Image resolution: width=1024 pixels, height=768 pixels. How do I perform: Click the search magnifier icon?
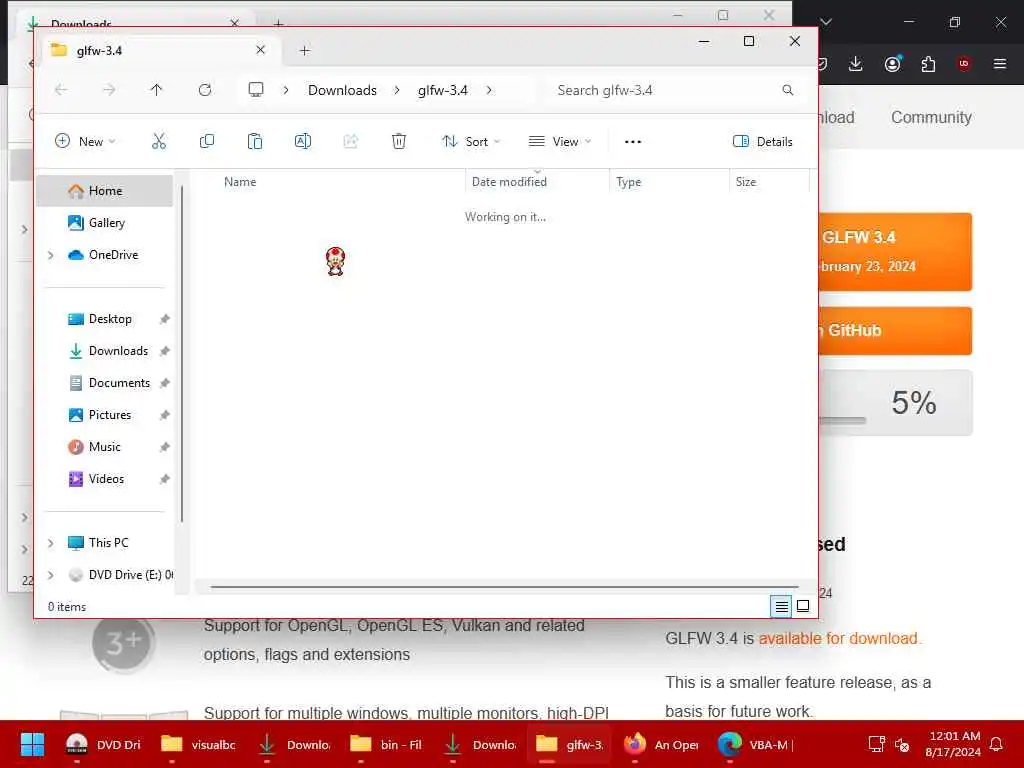[x=788, y=90]
